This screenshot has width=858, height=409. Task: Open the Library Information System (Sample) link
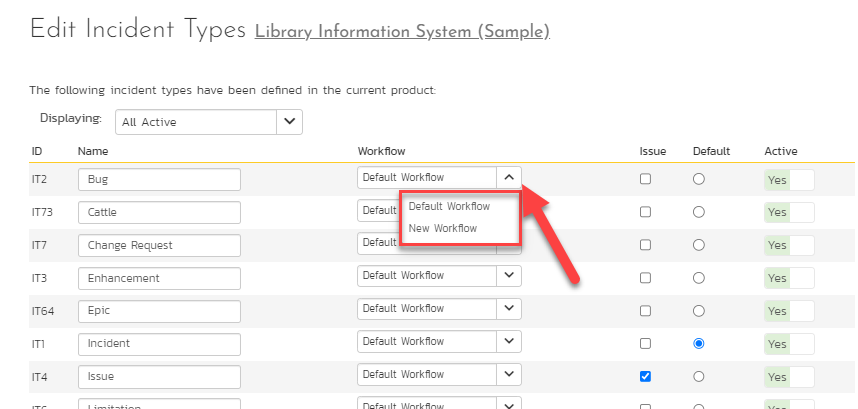tap(402, 31)
